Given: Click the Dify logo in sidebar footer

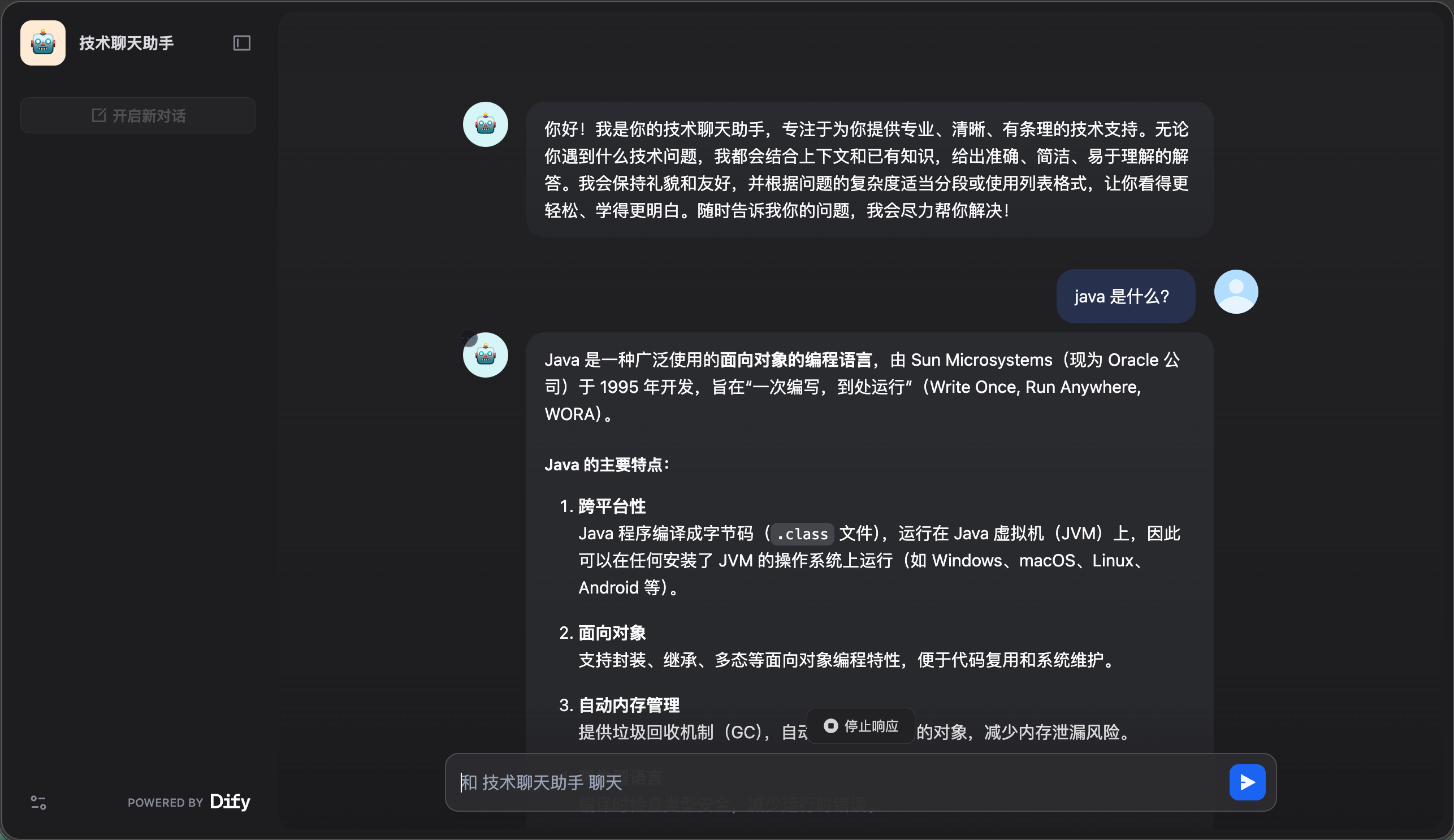Looking at the screenshot, I should (x=230, y=802).
